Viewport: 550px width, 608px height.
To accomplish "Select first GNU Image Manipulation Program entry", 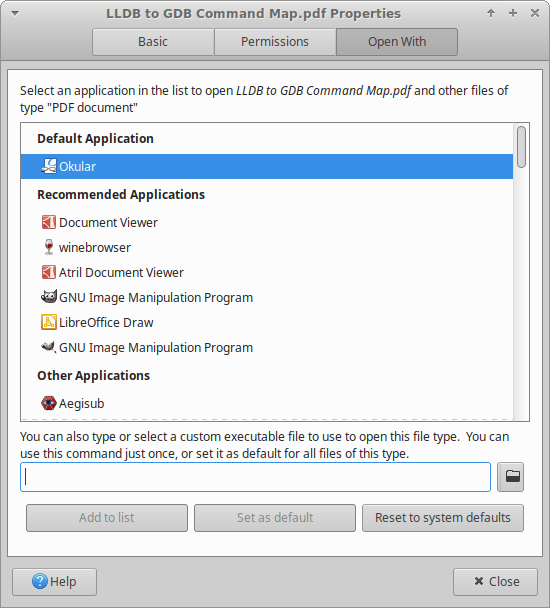I will [x=267, y=297].
